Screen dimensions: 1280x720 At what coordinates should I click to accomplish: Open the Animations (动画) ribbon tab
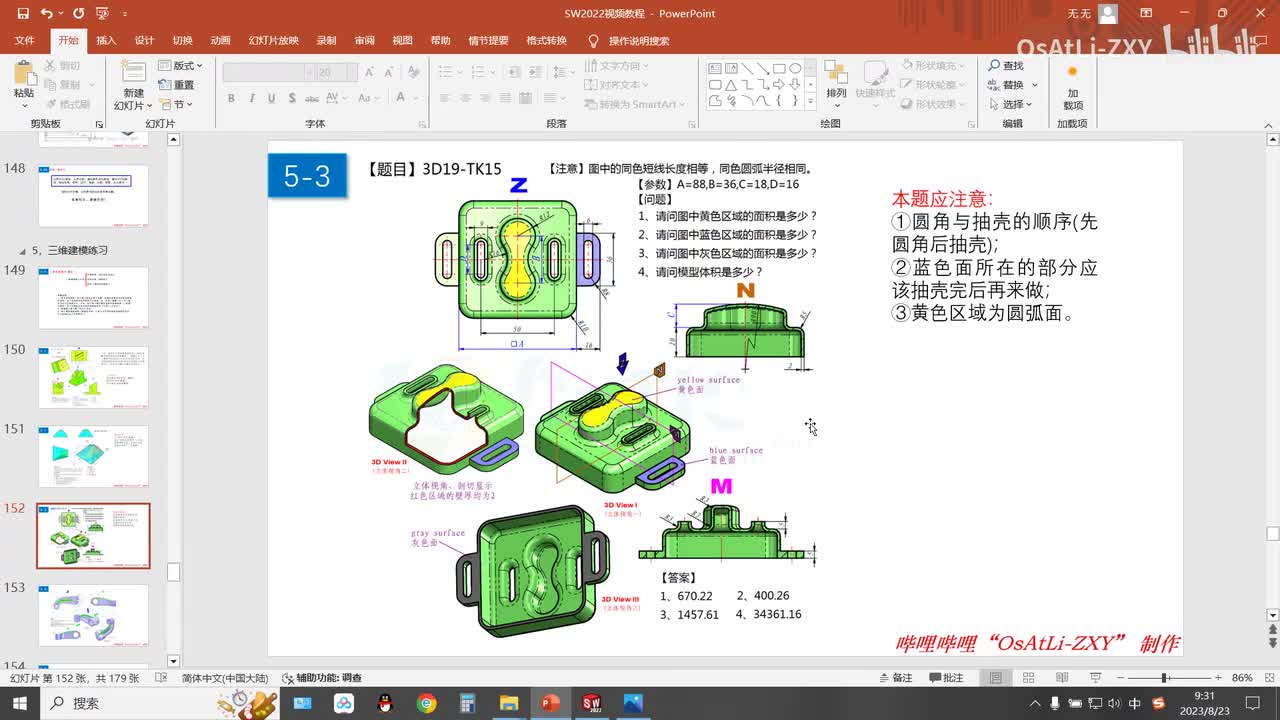[220, 41]
